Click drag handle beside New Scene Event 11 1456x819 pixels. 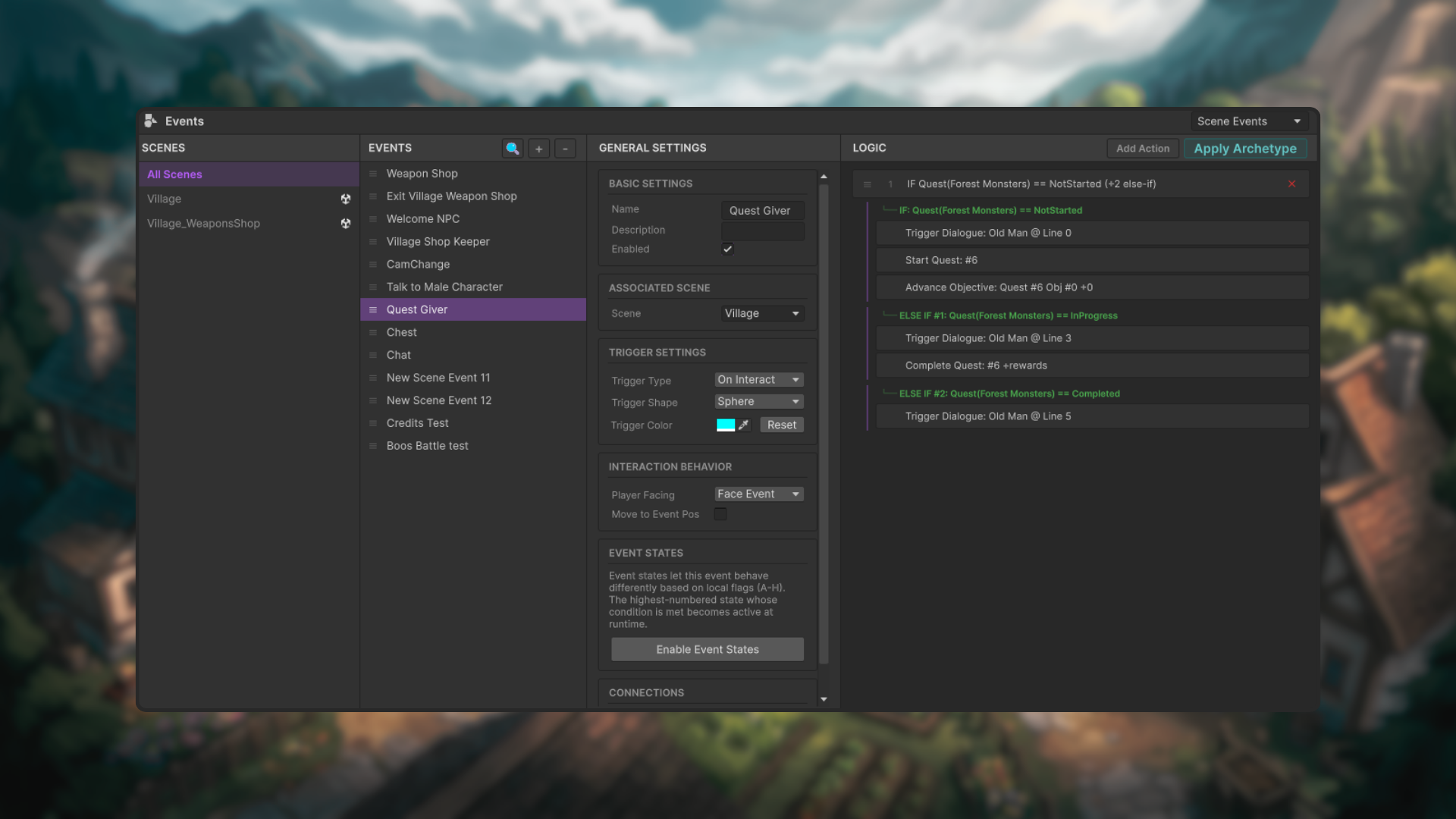373,378
